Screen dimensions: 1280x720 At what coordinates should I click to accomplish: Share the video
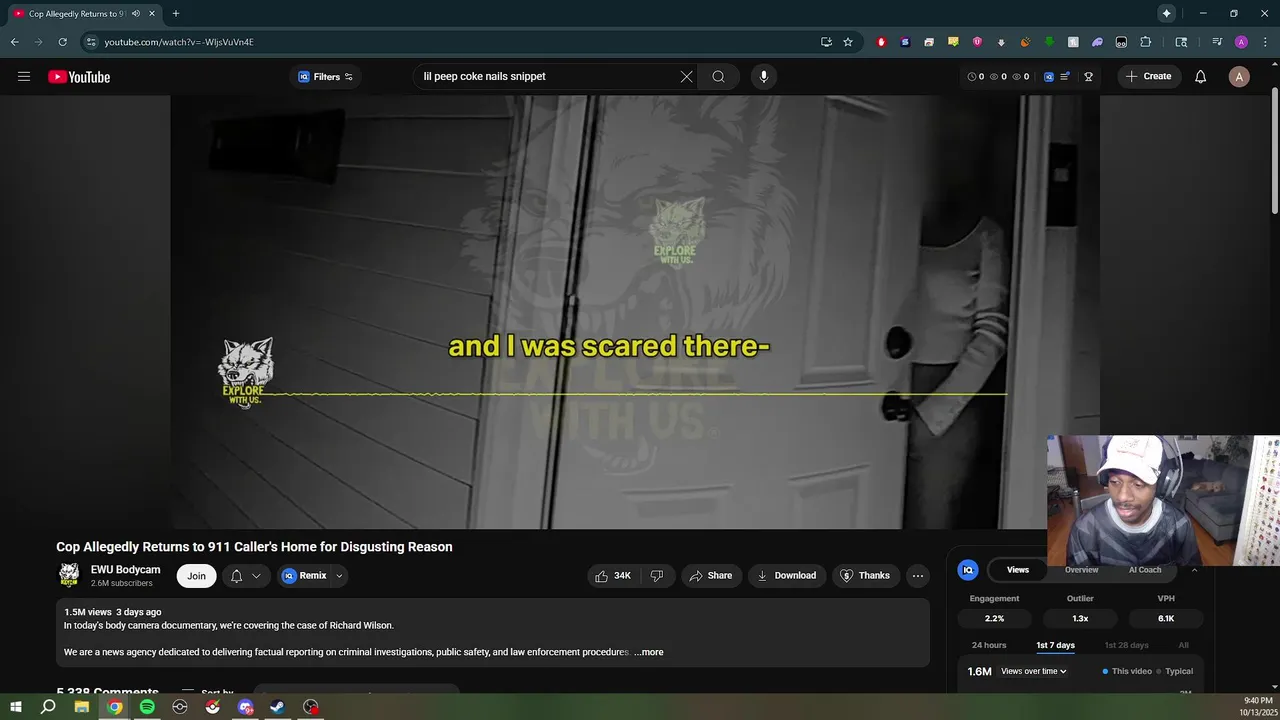coord(711,576)
